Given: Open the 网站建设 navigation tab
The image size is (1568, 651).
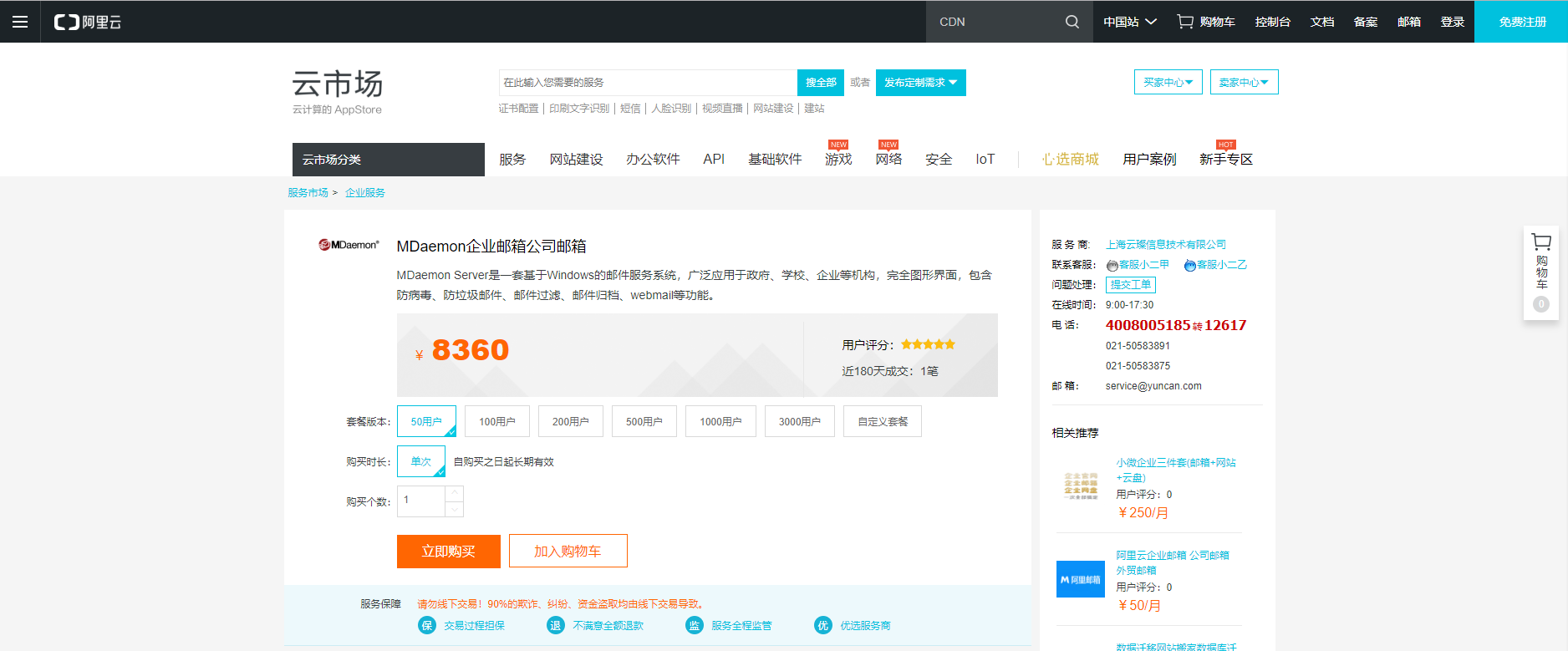Looking at the screenshot, I should (x=576, y=159).
